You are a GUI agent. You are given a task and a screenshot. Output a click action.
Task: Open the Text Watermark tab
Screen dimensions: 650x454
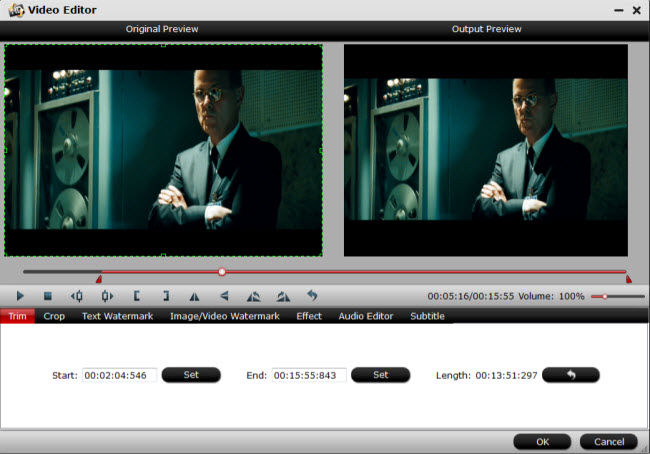[x=117, y=316]
